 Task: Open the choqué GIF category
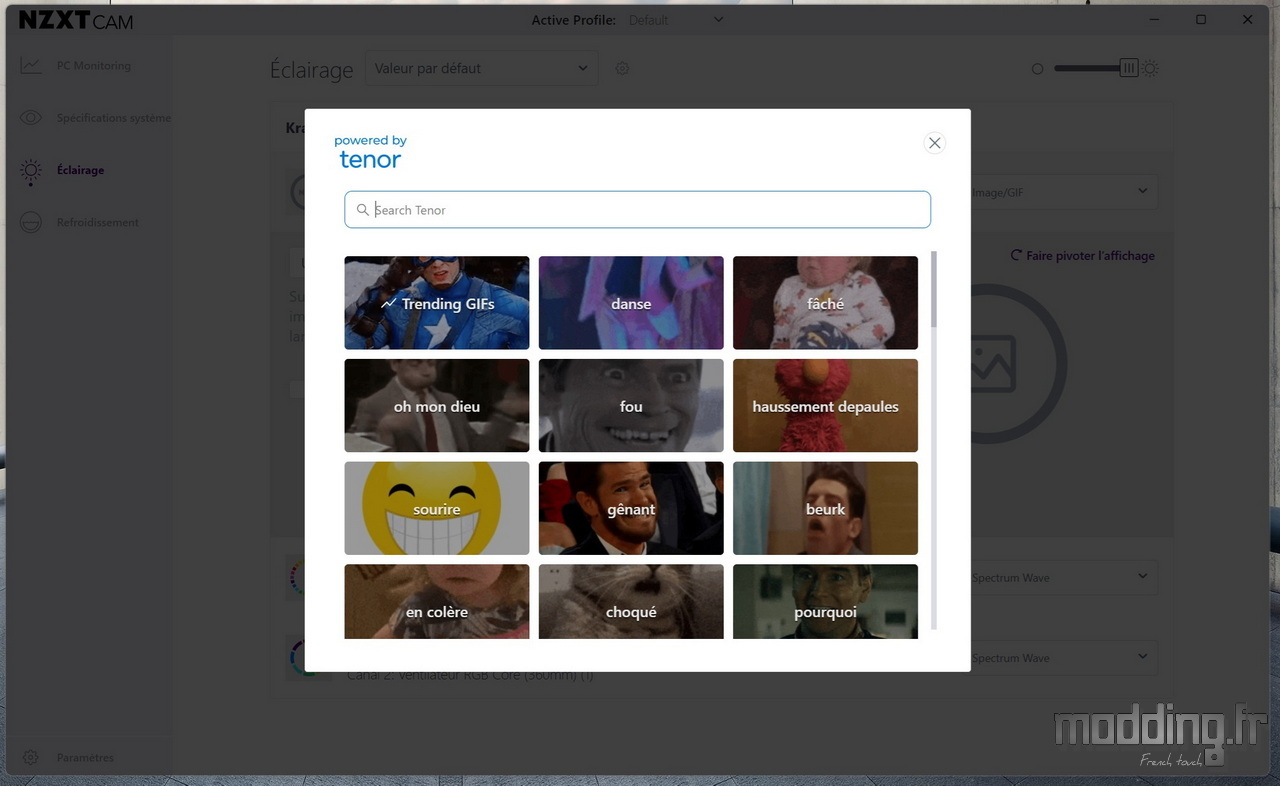tap(631, 602)
